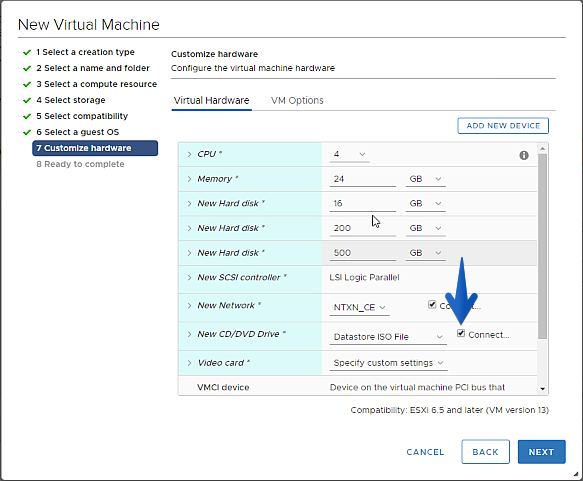Expand the New CD/DVD Drive row
This screenshot has width=583, height=481.
189,334
